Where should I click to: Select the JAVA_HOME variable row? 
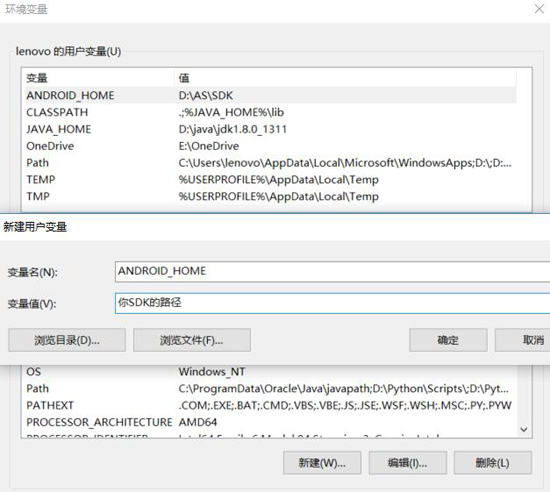[x=269, y=129]
